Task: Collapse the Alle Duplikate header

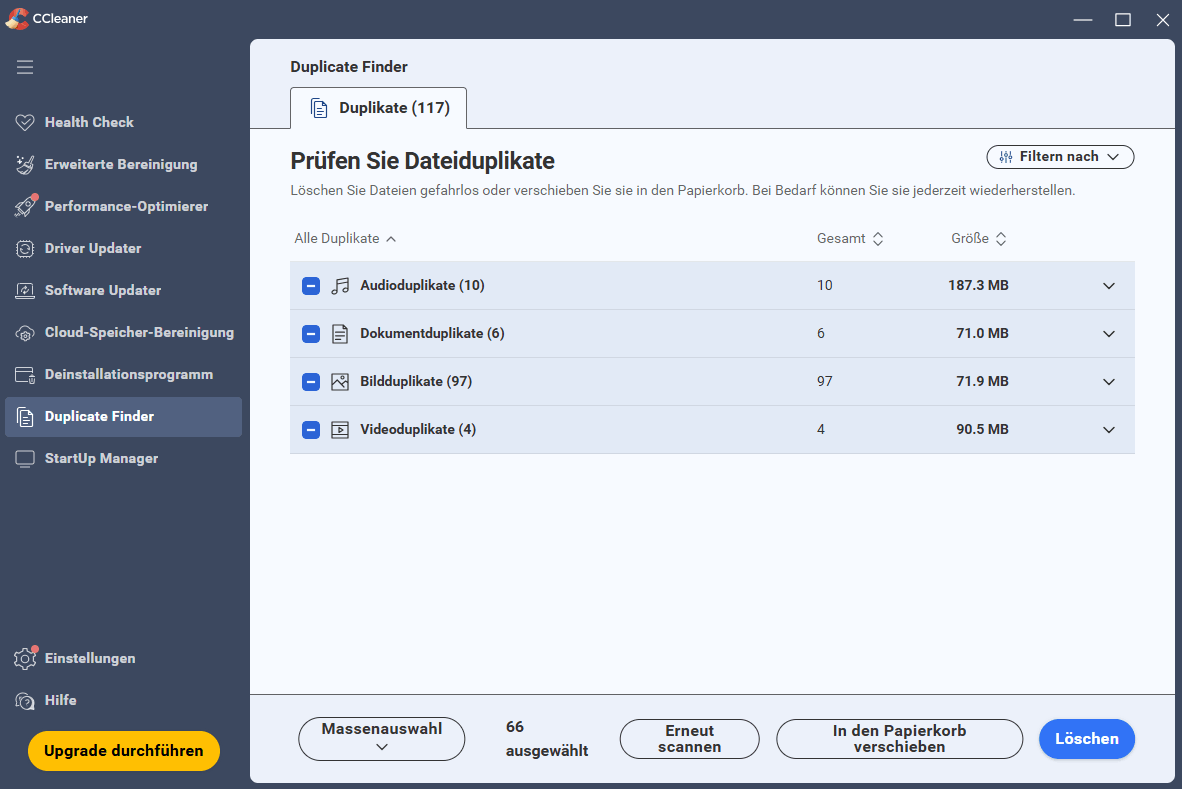Action: (x=344, y=238)
